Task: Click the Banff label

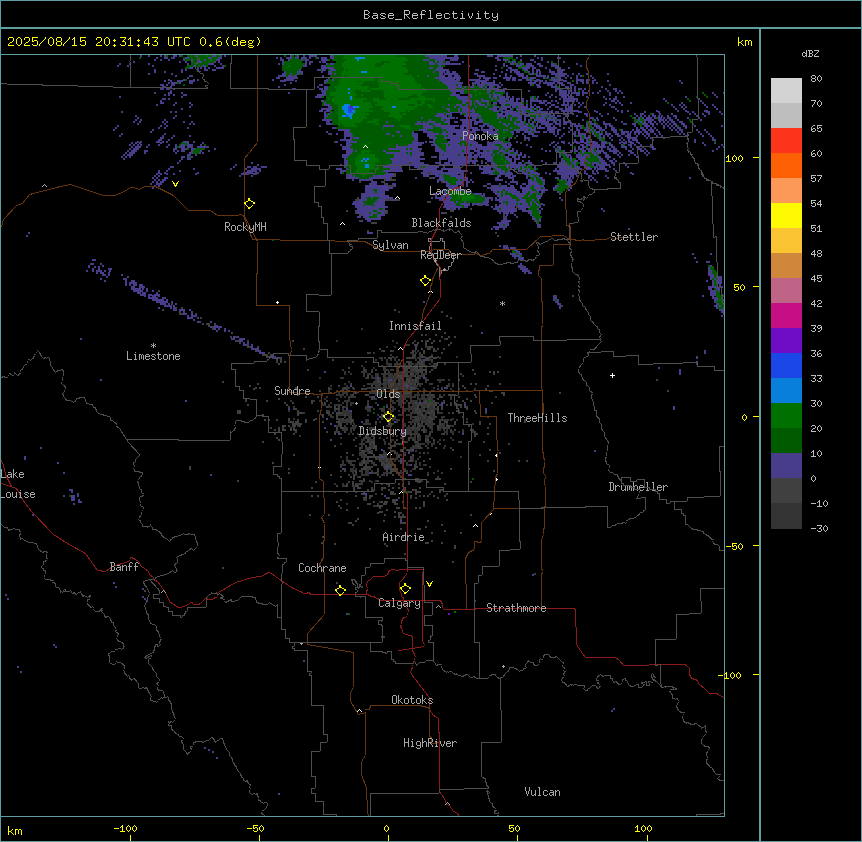Action: 124,567
